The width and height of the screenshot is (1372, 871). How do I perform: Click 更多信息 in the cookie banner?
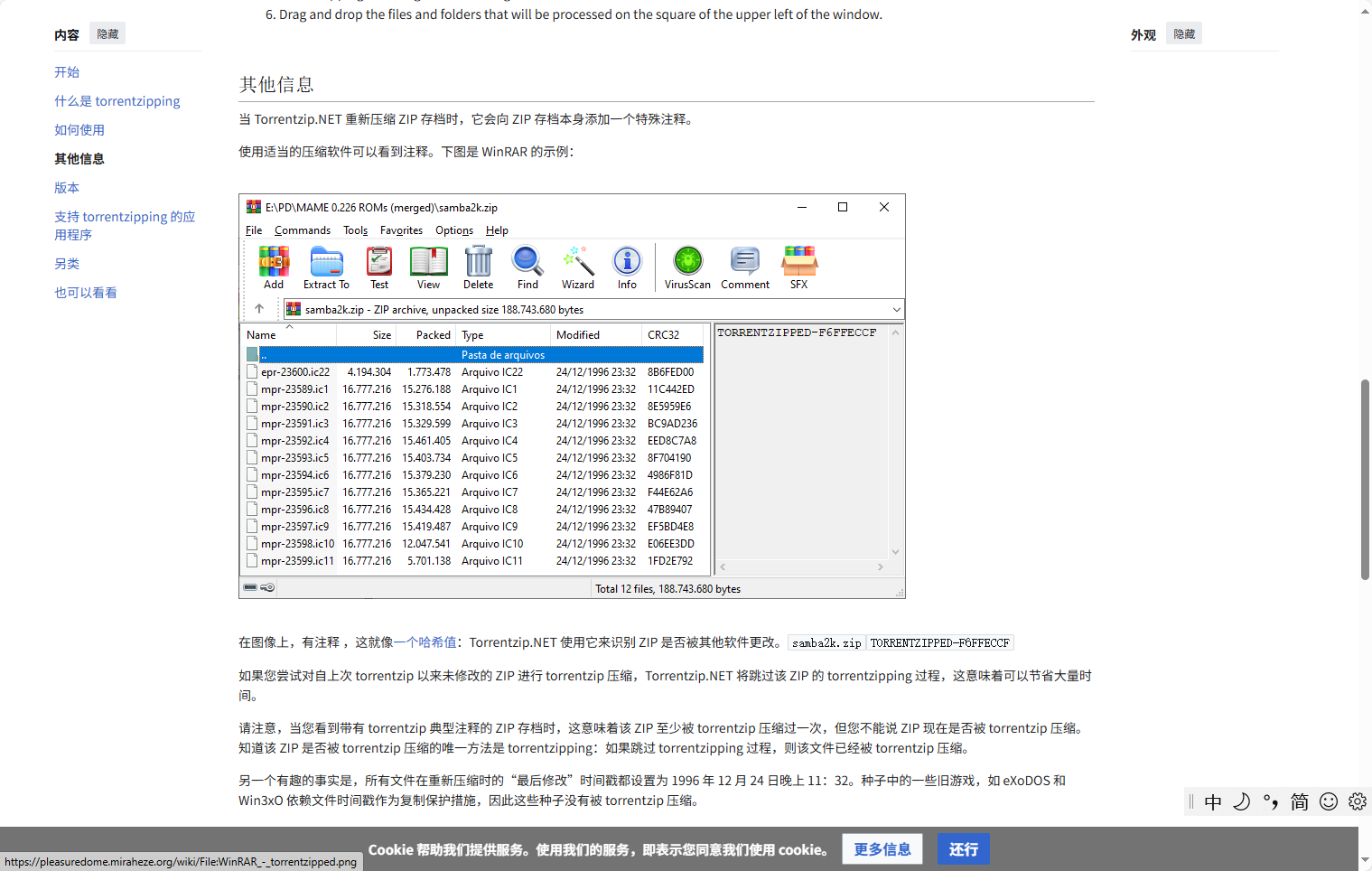(882, 849)
